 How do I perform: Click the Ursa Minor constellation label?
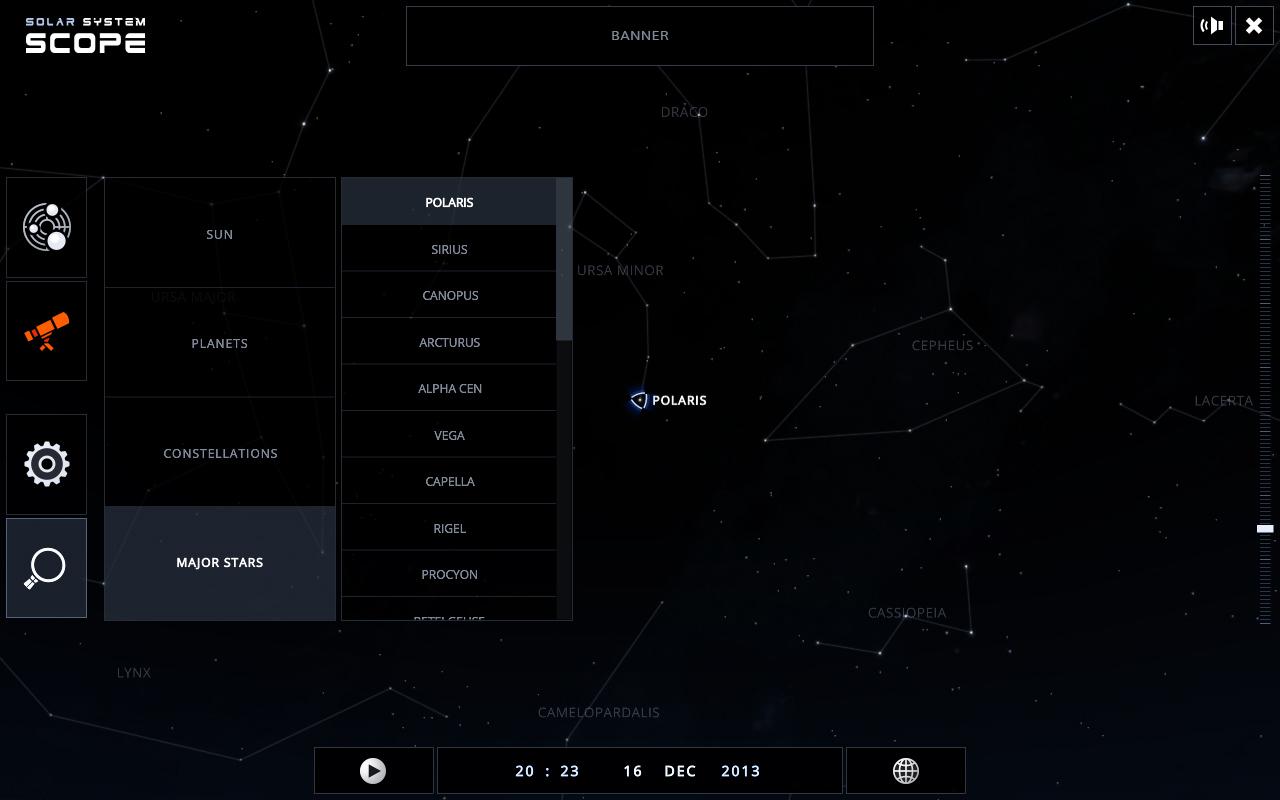coord(620,270)
